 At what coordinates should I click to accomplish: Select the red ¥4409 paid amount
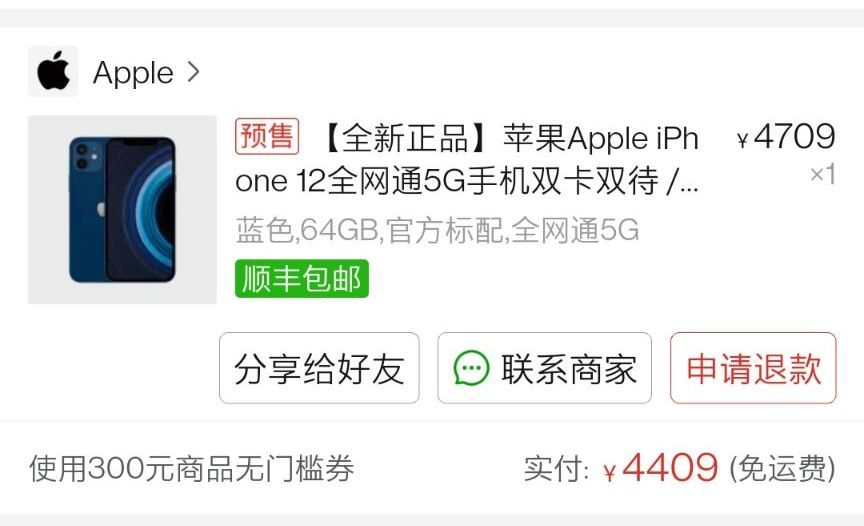coord(661,468)
